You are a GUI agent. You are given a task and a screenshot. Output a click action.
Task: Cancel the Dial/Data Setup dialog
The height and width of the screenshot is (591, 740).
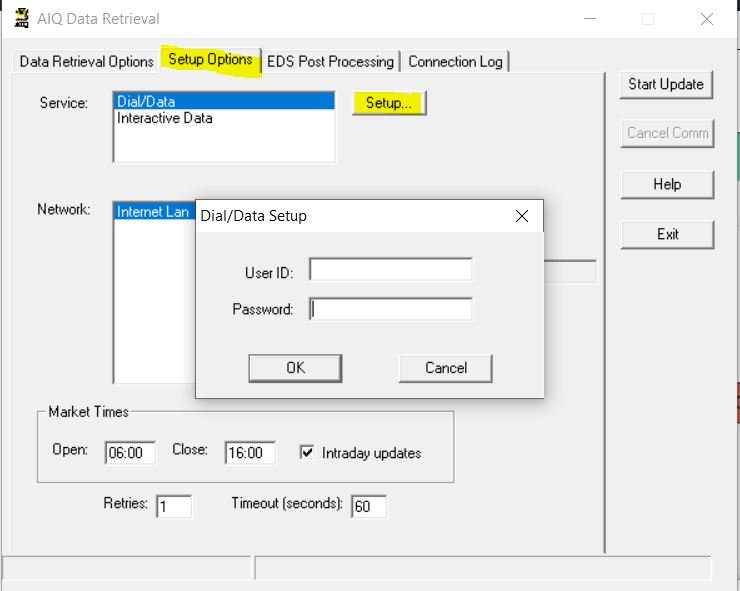coord(445,367)
